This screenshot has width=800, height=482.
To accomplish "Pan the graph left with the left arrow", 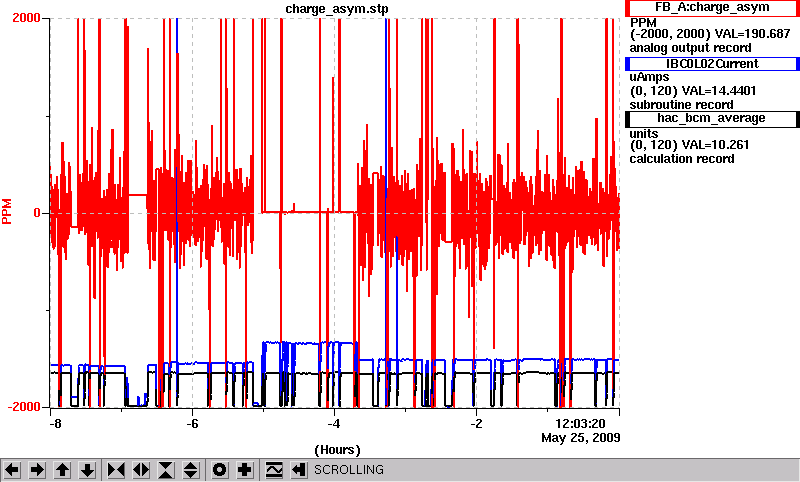I will (11, 470).
